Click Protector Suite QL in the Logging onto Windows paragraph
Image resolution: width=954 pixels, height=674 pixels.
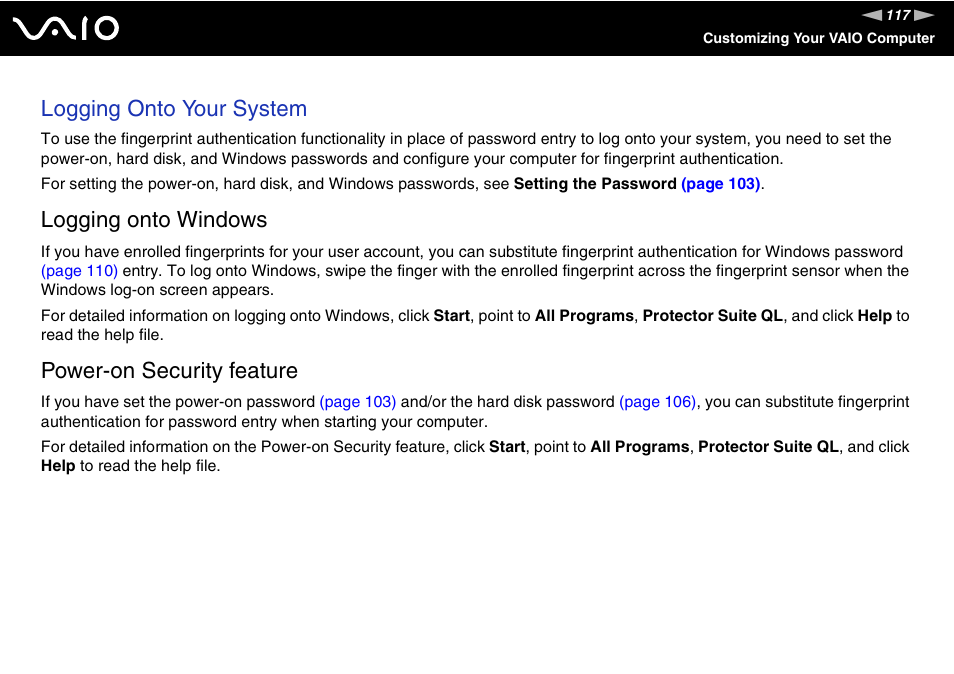point(712,316)
